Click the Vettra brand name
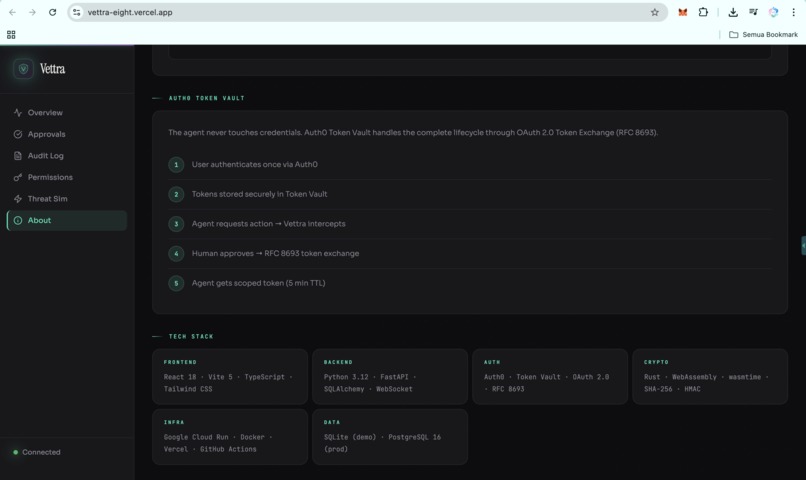806x480 pixels. click(x=52, y=69)
